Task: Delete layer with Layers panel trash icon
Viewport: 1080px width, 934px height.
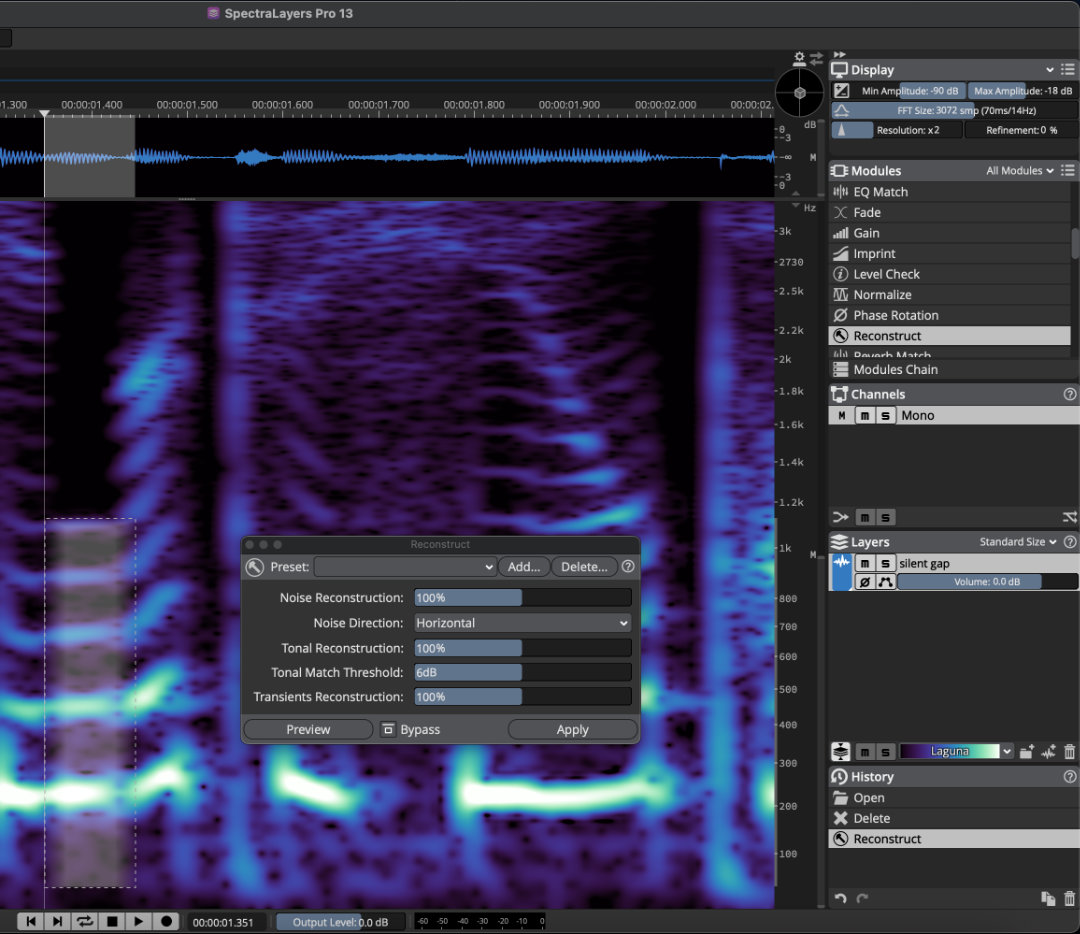Action: tap(1069, 751)
